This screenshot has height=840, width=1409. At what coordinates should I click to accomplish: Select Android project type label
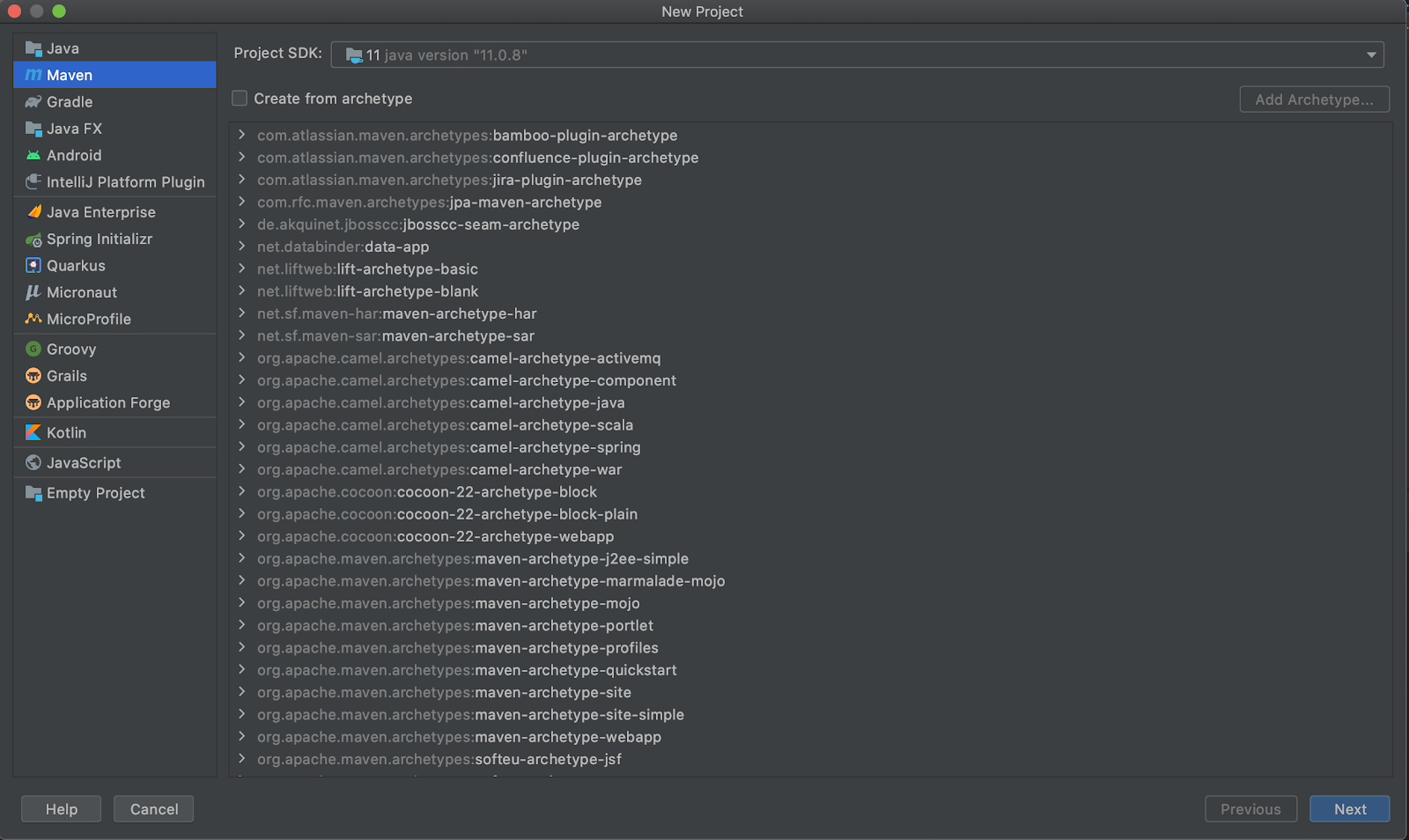point(74,156)
